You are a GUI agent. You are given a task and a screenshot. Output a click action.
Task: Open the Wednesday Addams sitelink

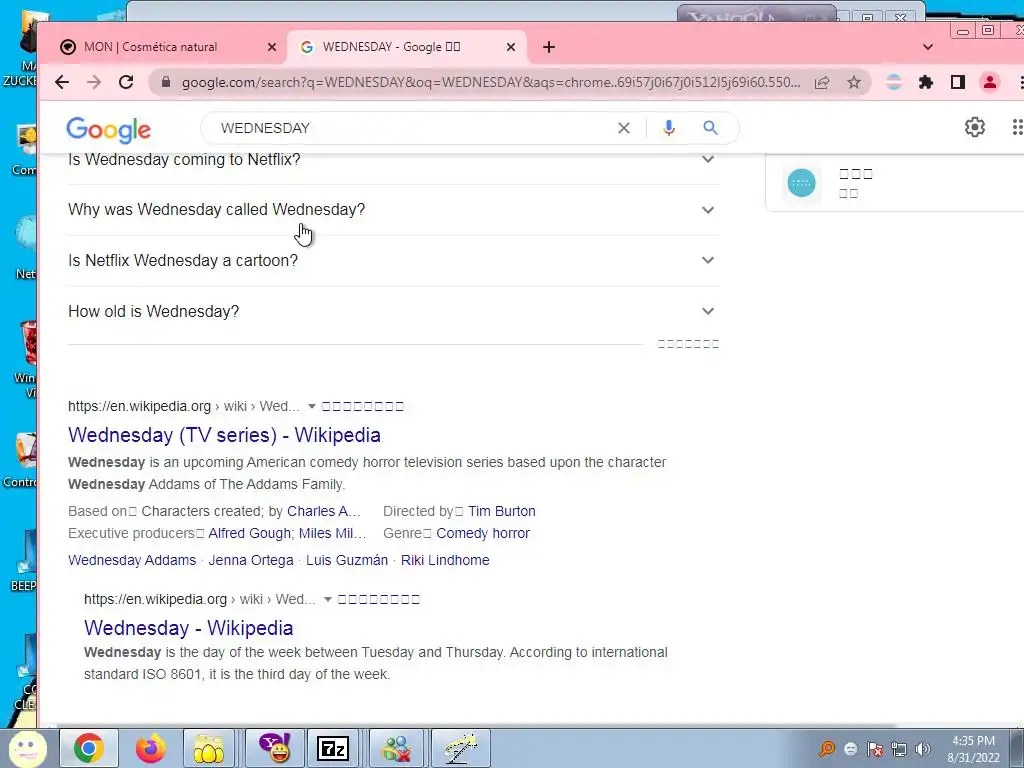(x=132, y=560)
